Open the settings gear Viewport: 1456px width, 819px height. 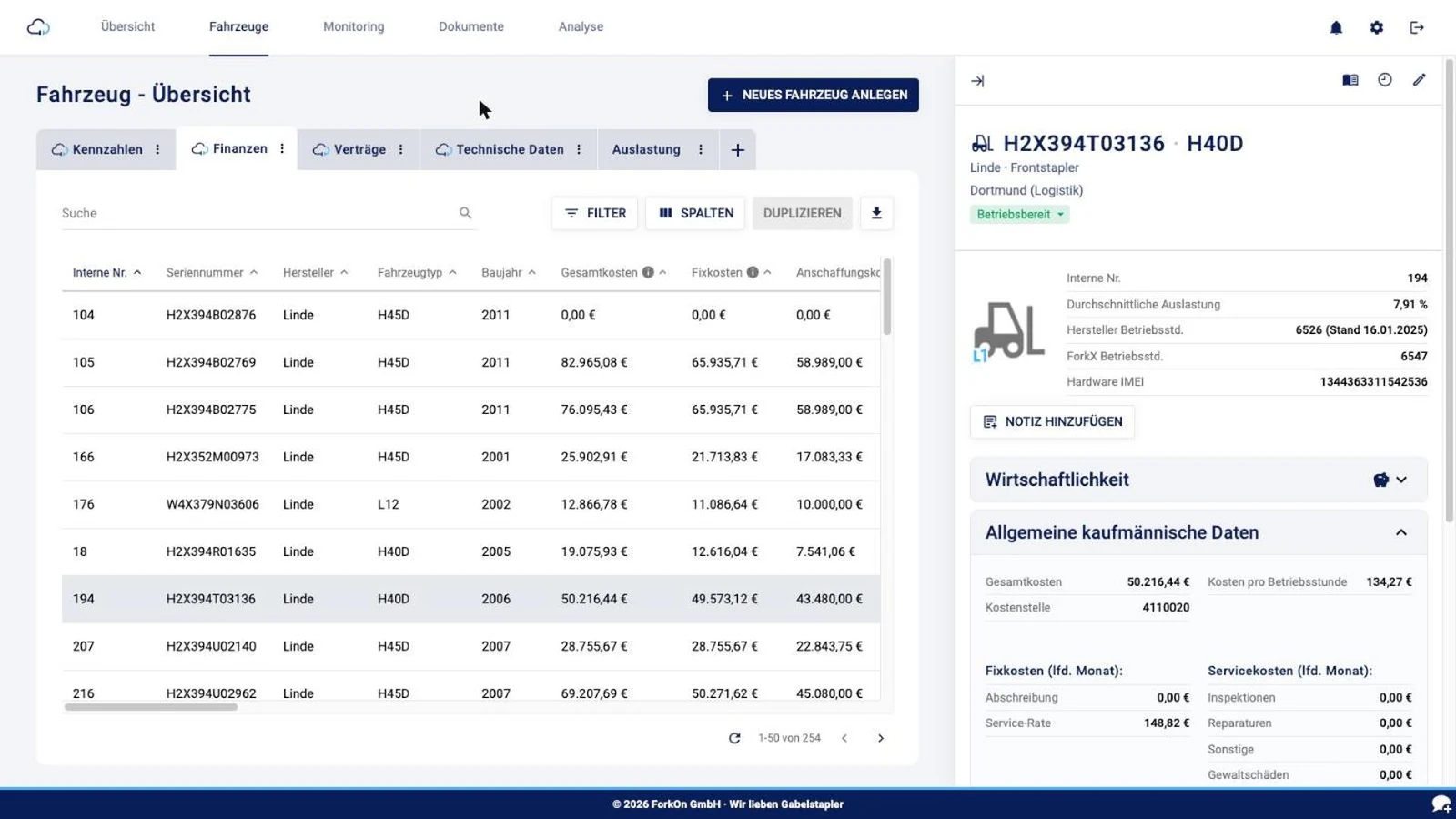coord(1377,27)
